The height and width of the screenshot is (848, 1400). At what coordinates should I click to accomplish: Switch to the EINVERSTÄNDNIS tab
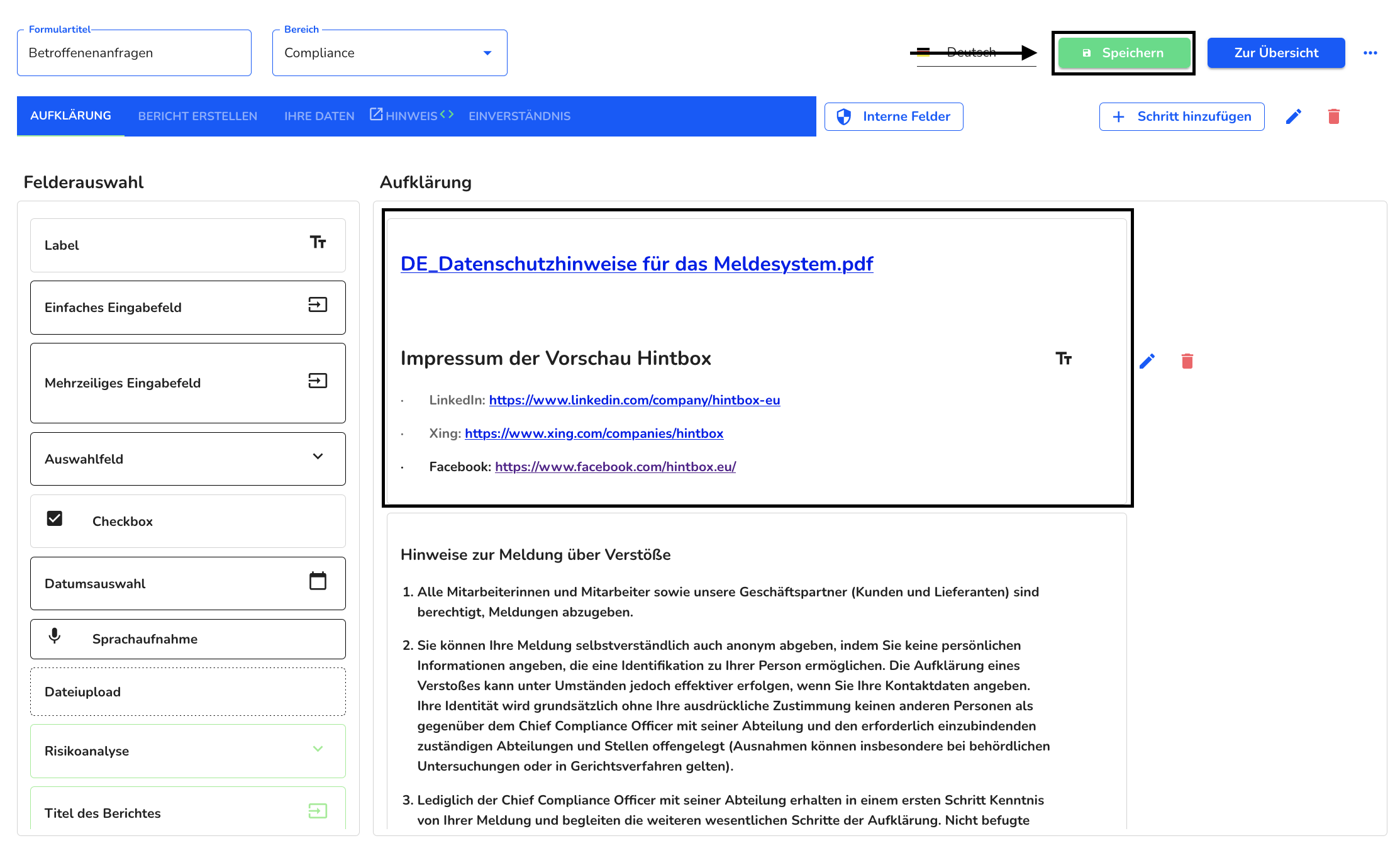[519, 116]
